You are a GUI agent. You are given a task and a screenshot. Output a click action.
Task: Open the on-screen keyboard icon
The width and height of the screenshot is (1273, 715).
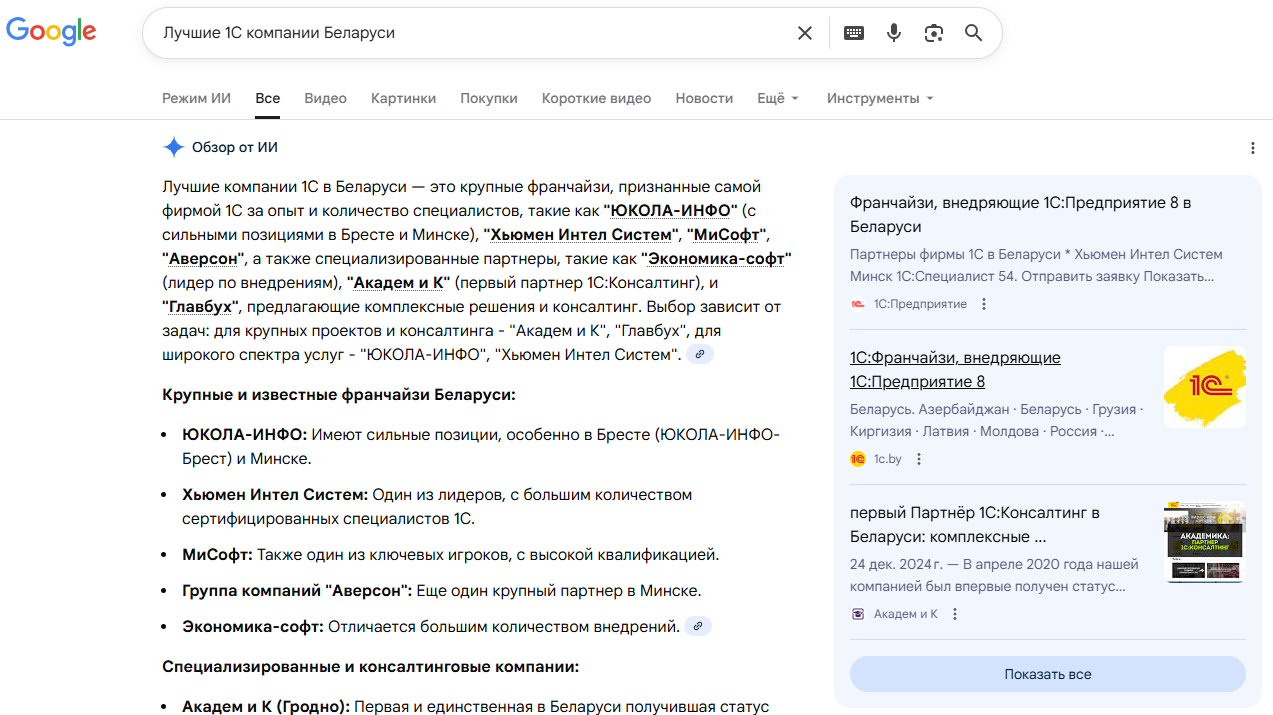(854, 33)
